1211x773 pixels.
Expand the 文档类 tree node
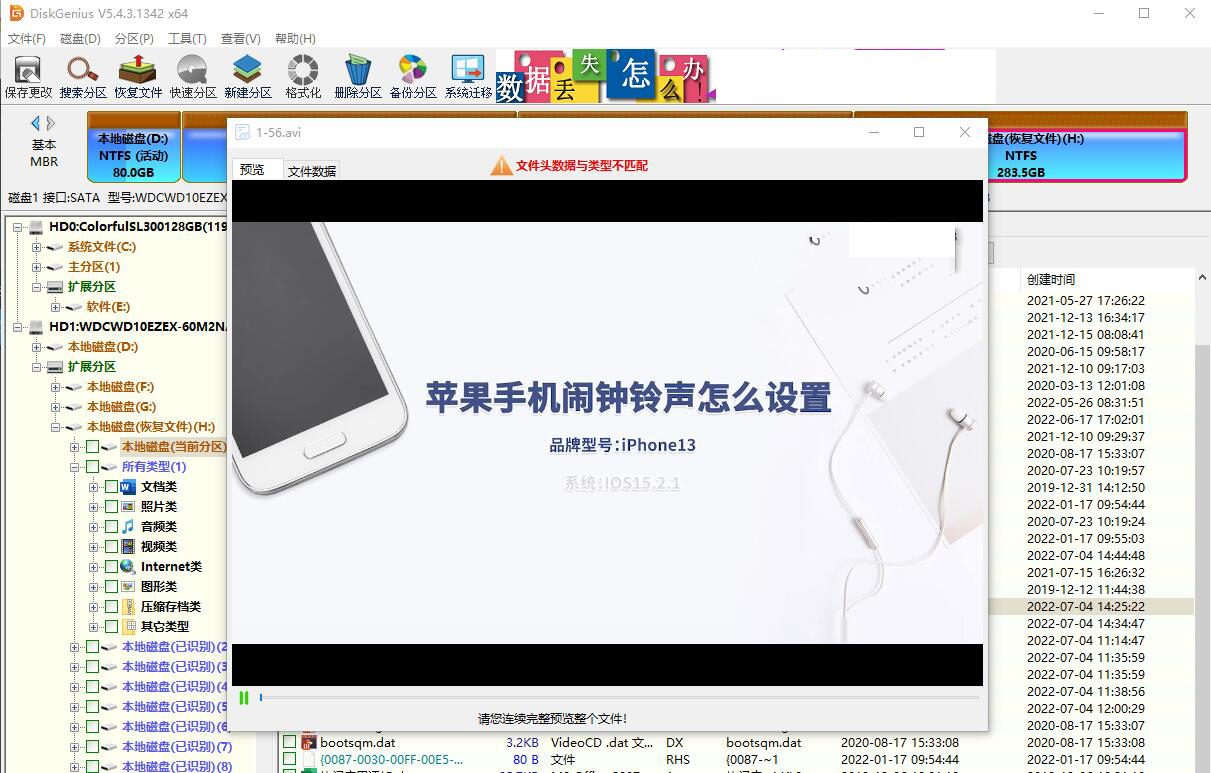[94, 487]
